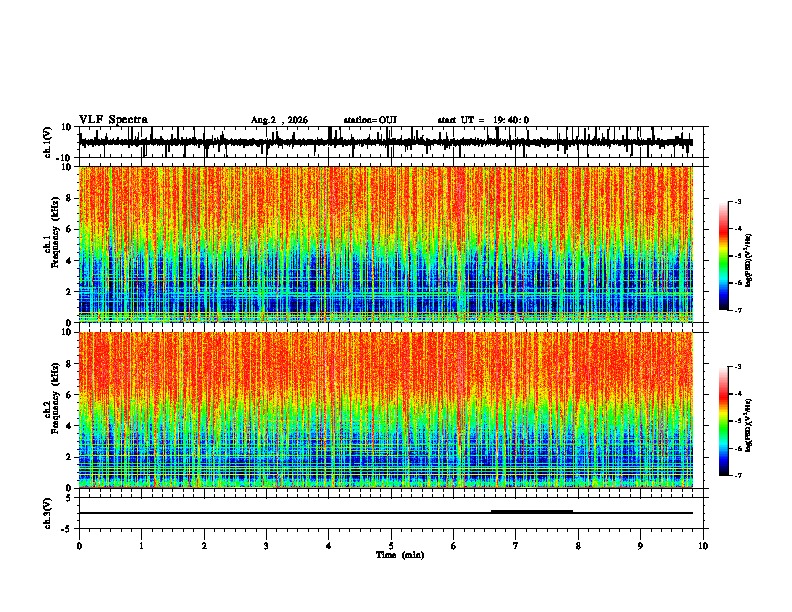
Task: Click the "station=OUI" header label
Action: (370, 120)
